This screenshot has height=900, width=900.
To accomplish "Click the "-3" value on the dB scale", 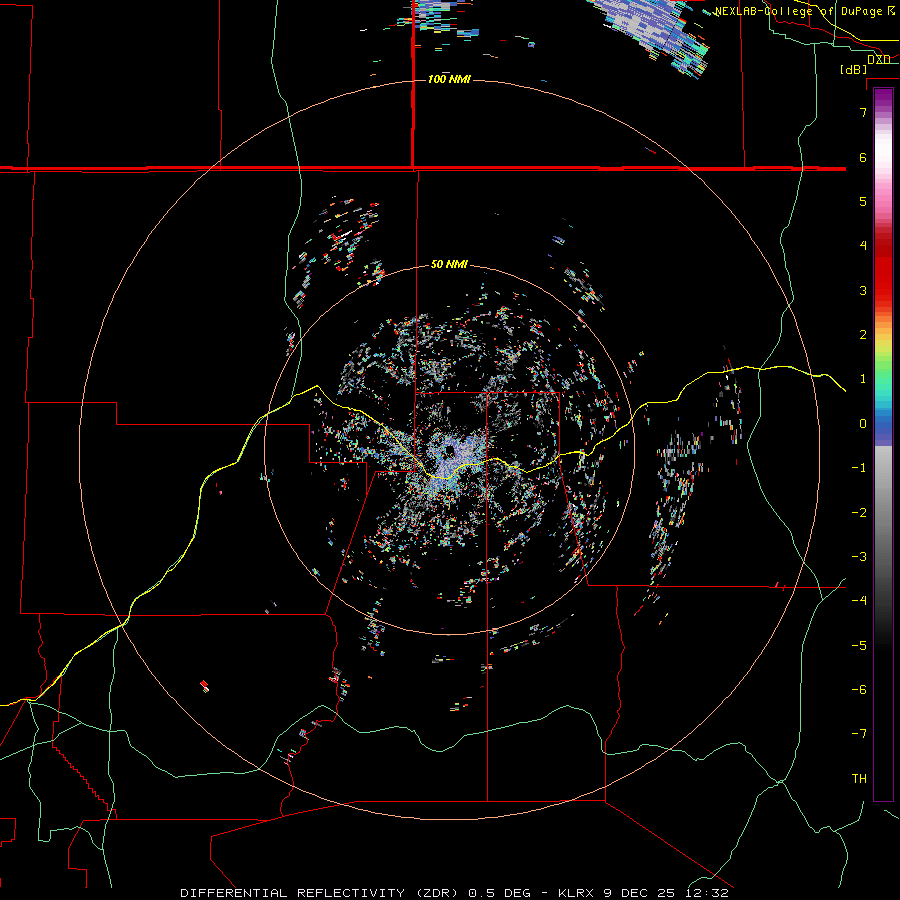I will pos(859,556).
